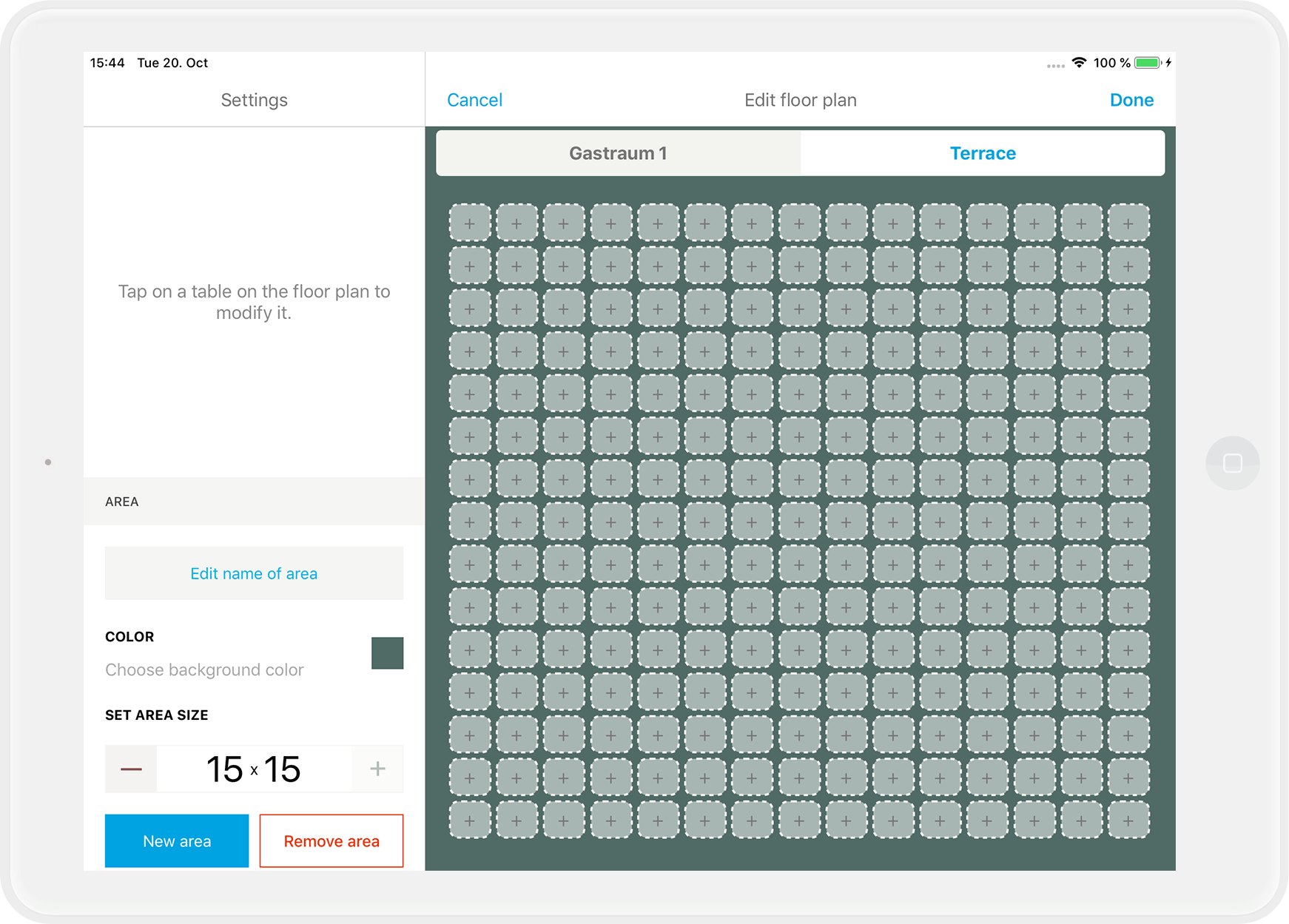Add table in second row, last column cell
The image size is (1289, 924).
[1128, 266]
